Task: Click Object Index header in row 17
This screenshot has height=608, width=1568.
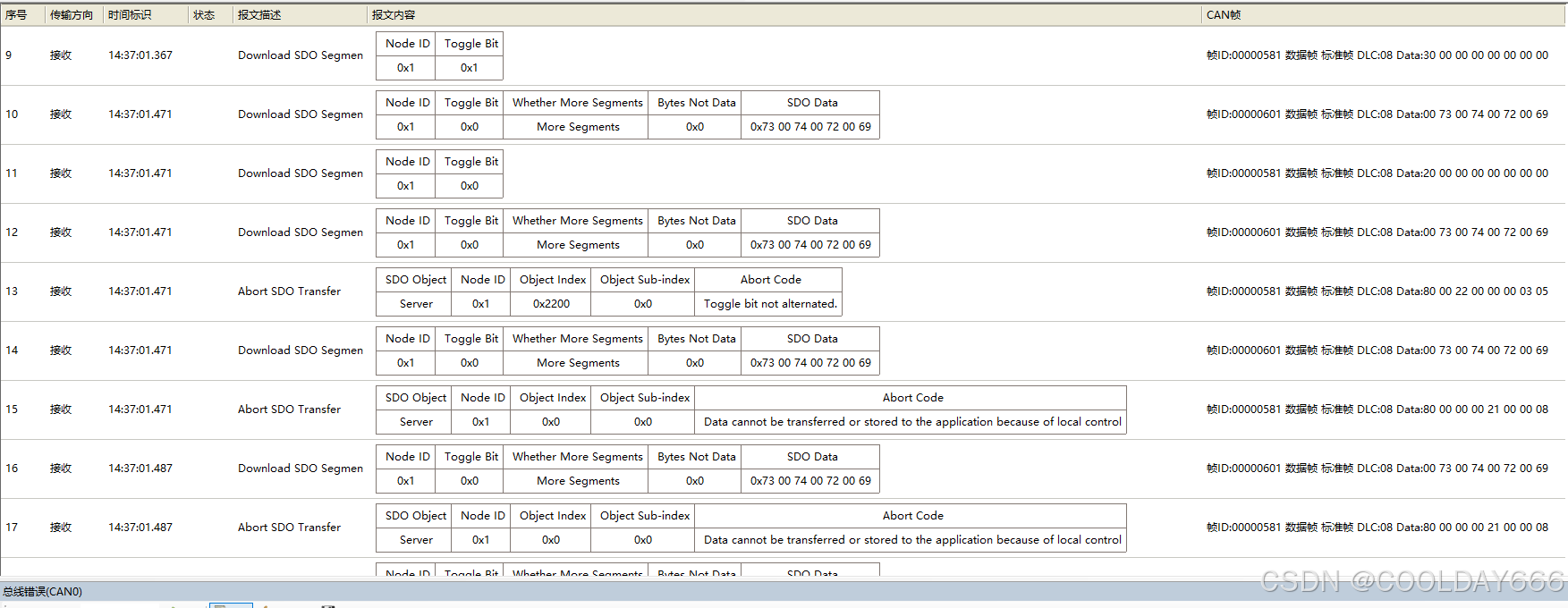Action: pyautogui.click(x=553, y=516)
